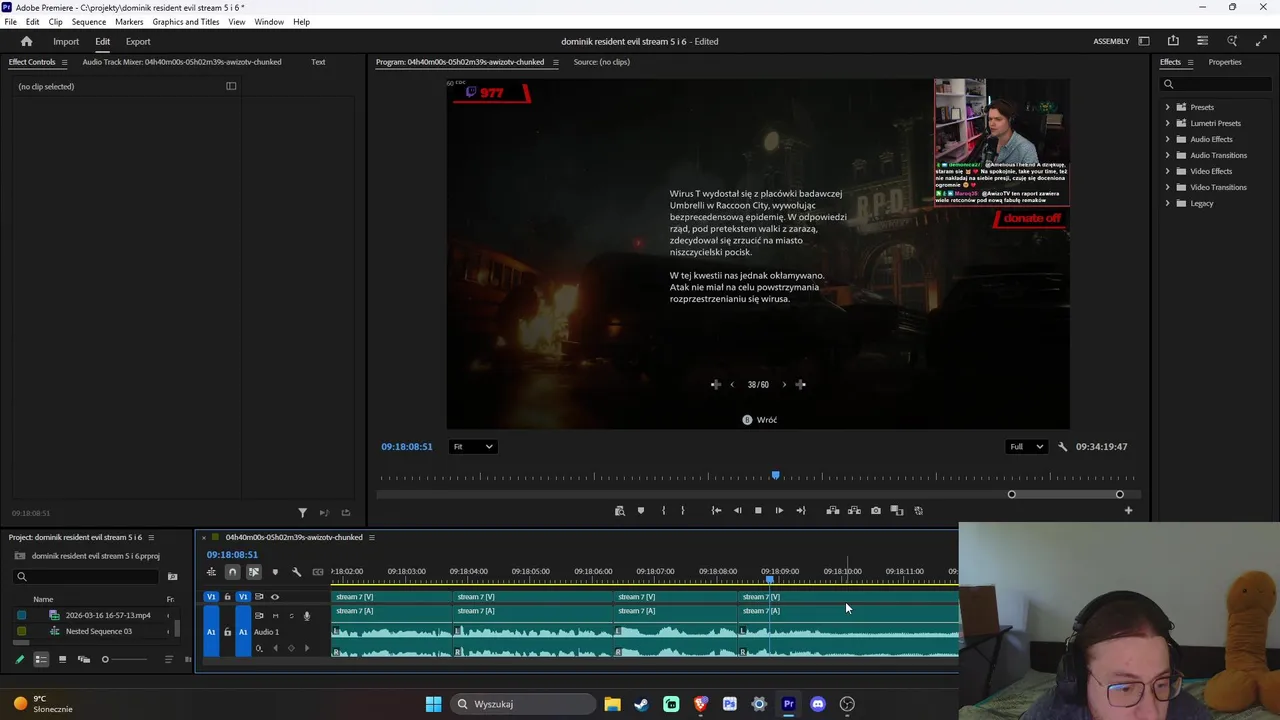
Task: Click the Program Monitor playhead marker
Action: coord(775,476)
